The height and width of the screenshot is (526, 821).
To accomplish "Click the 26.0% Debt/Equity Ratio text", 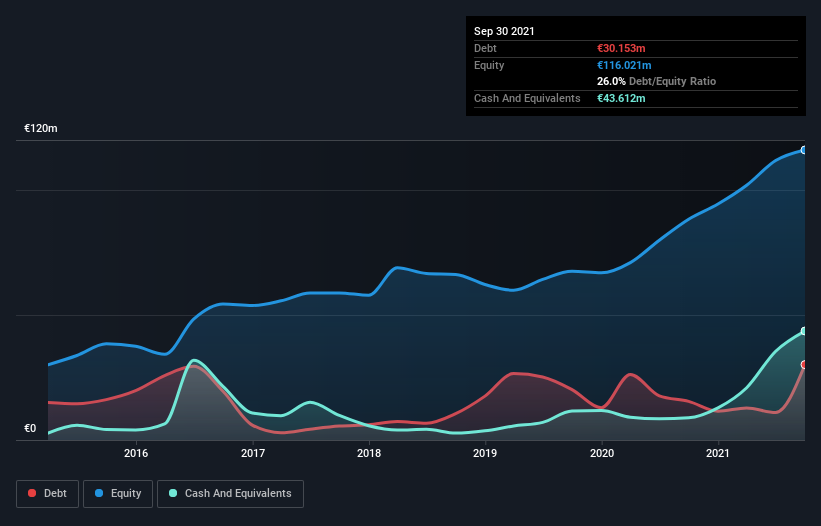I will [x=657, y=81].
